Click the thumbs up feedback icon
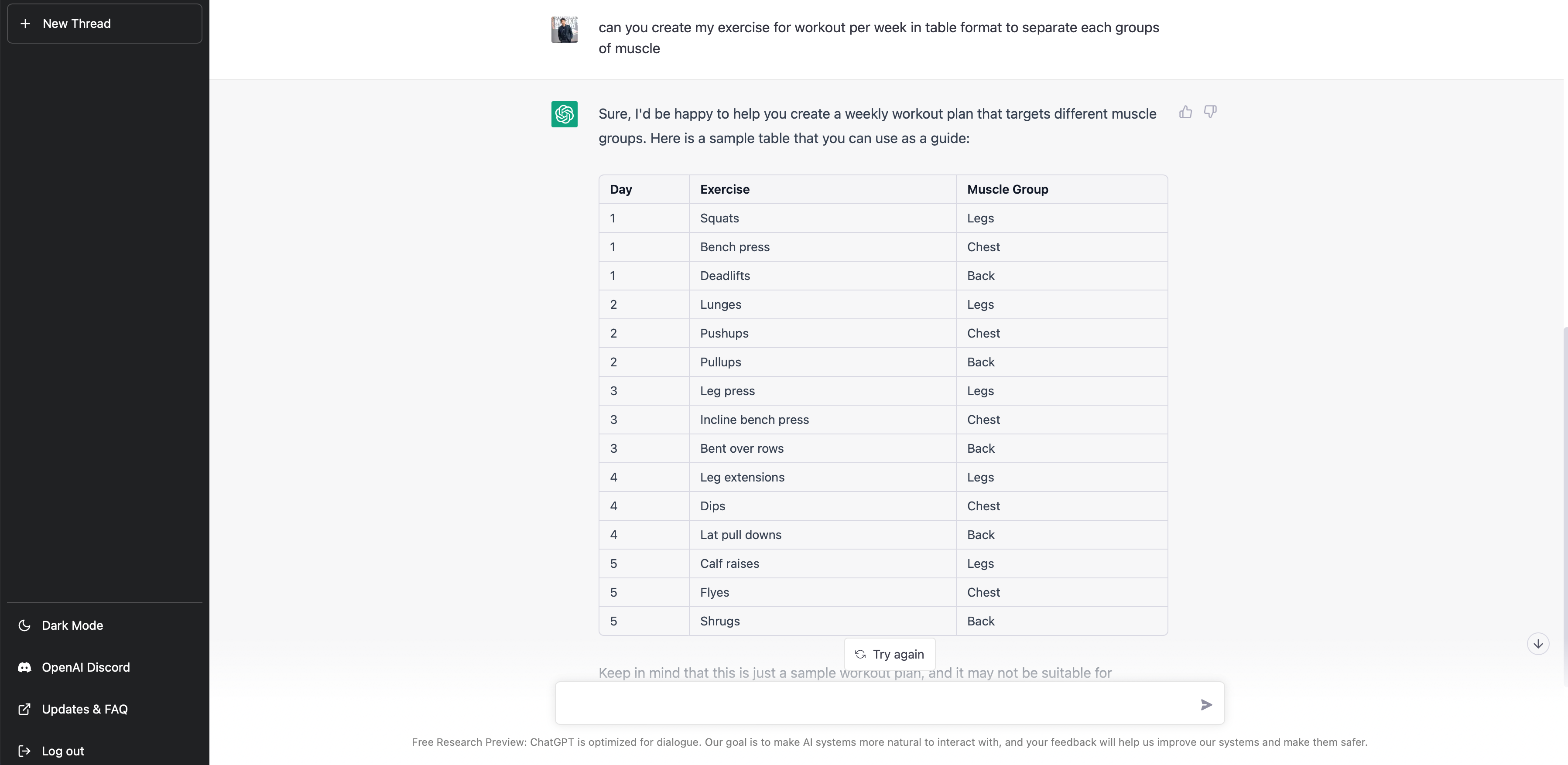This screenshot has width=1568, height=765. (x=1185, y=112)
